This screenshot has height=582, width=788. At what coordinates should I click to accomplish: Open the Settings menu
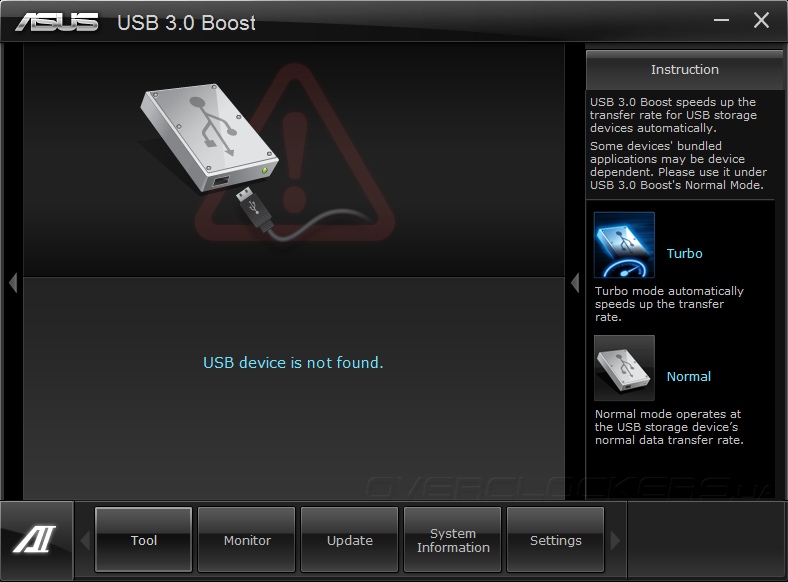[556, 540]
